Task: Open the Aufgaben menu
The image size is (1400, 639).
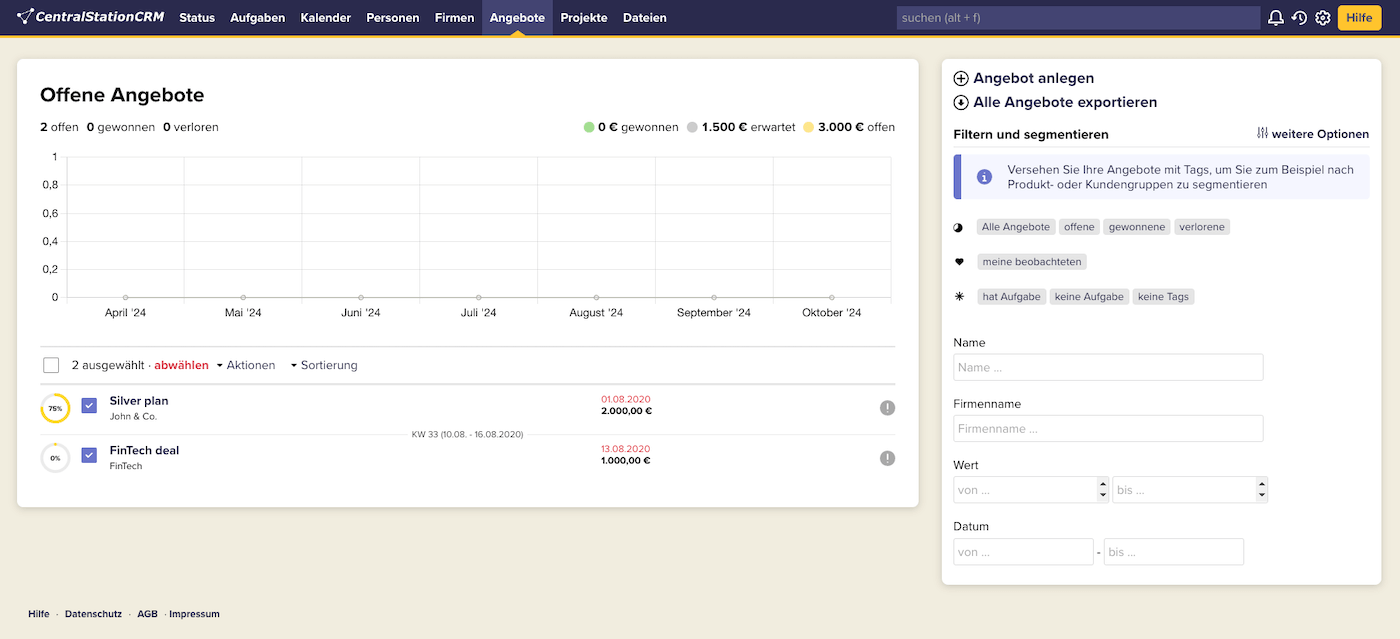Action: [257, 18]
